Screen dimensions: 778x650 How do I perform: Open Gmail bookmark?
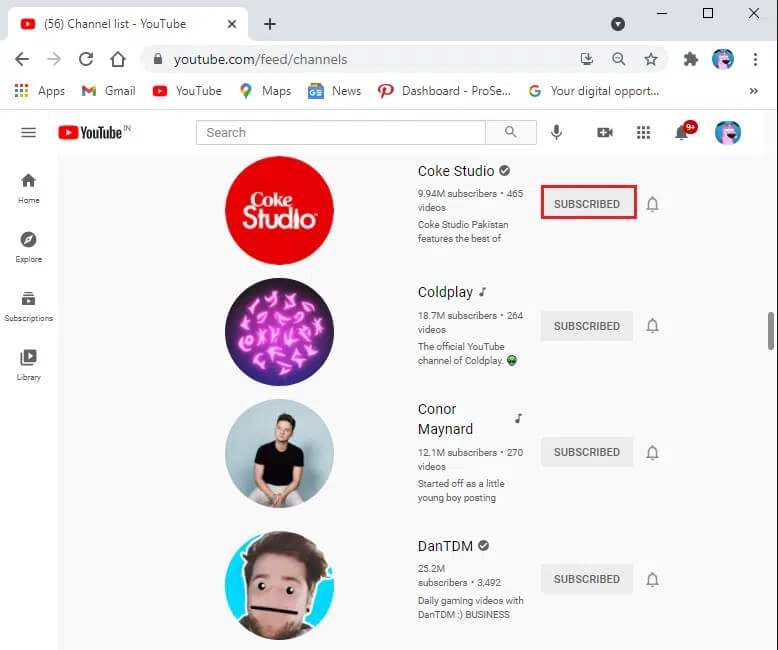coord(108,91)
